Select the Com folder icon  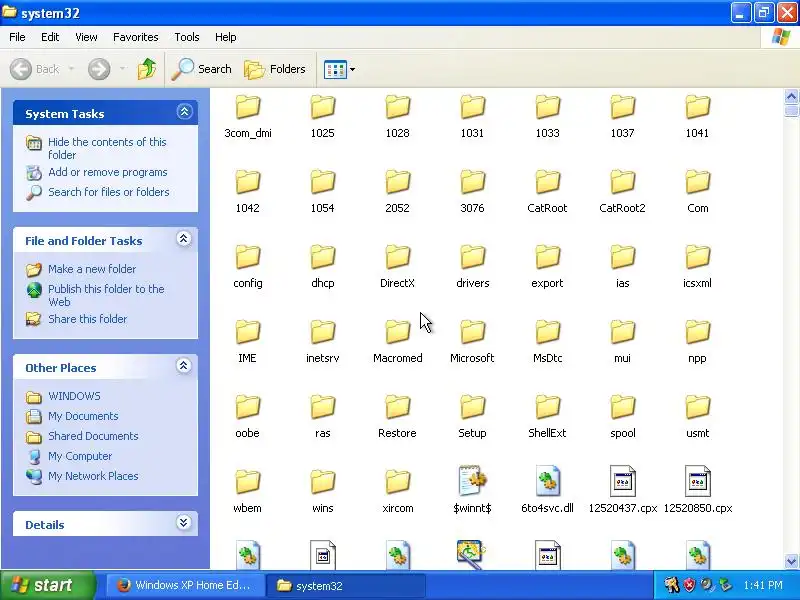coord(697,182)
